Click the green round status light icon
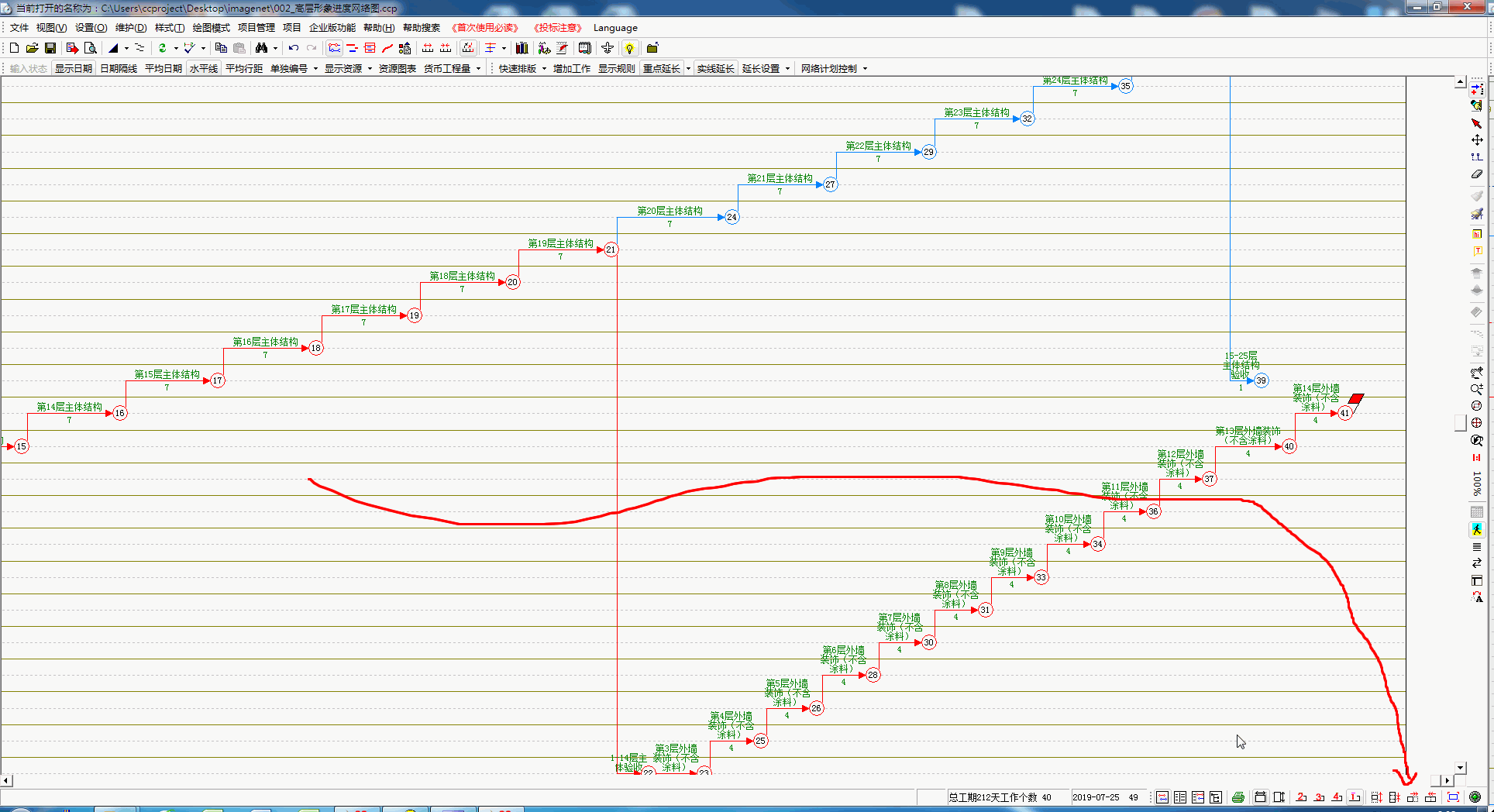The width and height of the screenshot is (1494, 812). pos(1475,797)
